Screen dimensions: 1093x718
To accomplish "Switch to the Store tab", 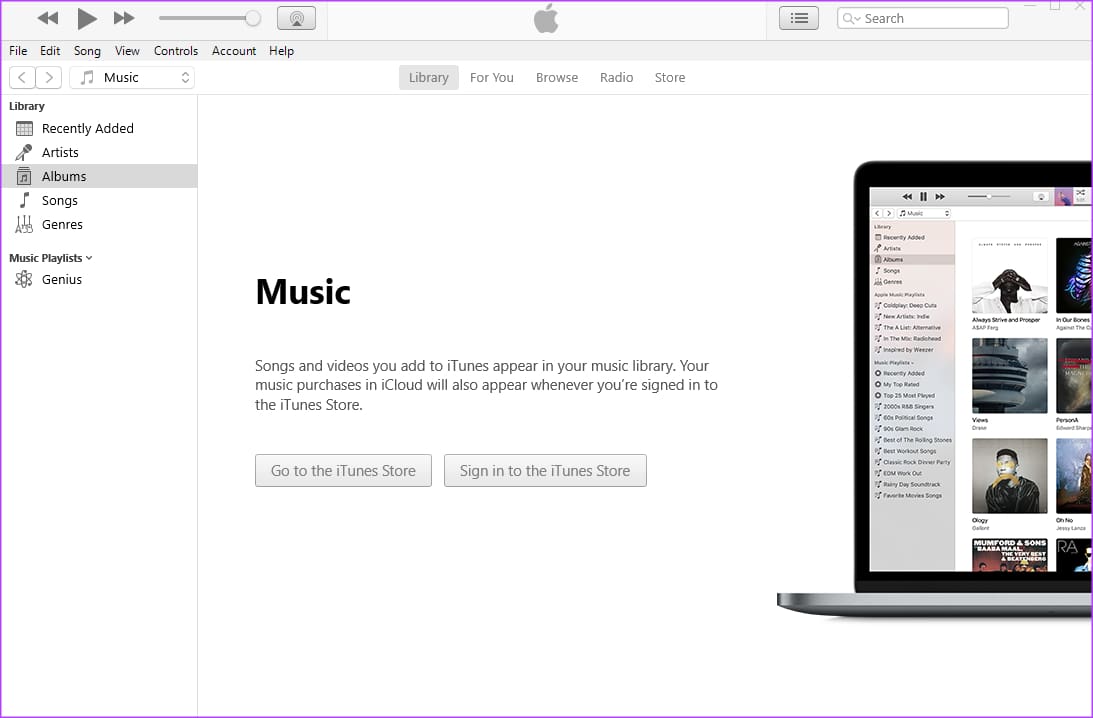I will (670, 77).
